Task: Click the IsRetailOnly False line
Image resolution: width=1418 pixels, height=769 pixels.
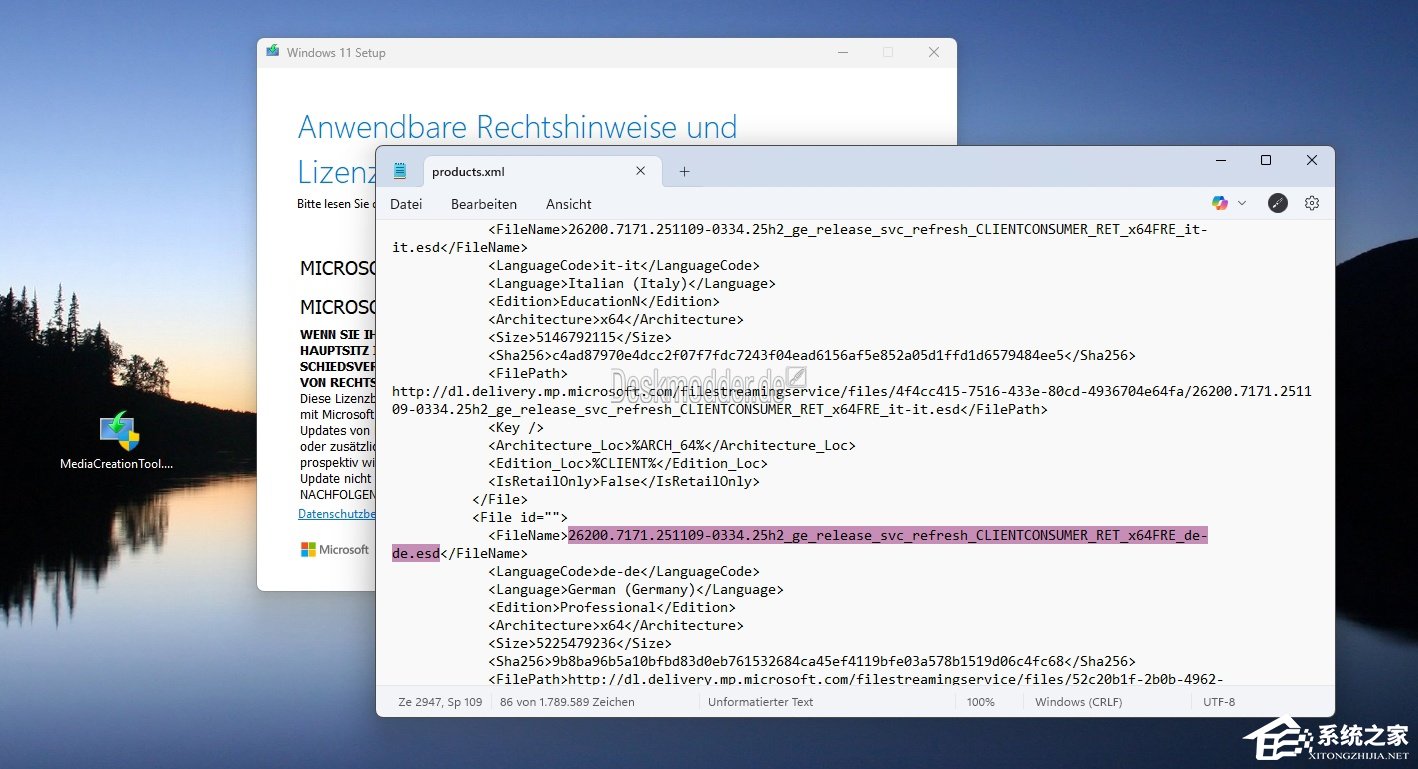Action: pos(624,481)
